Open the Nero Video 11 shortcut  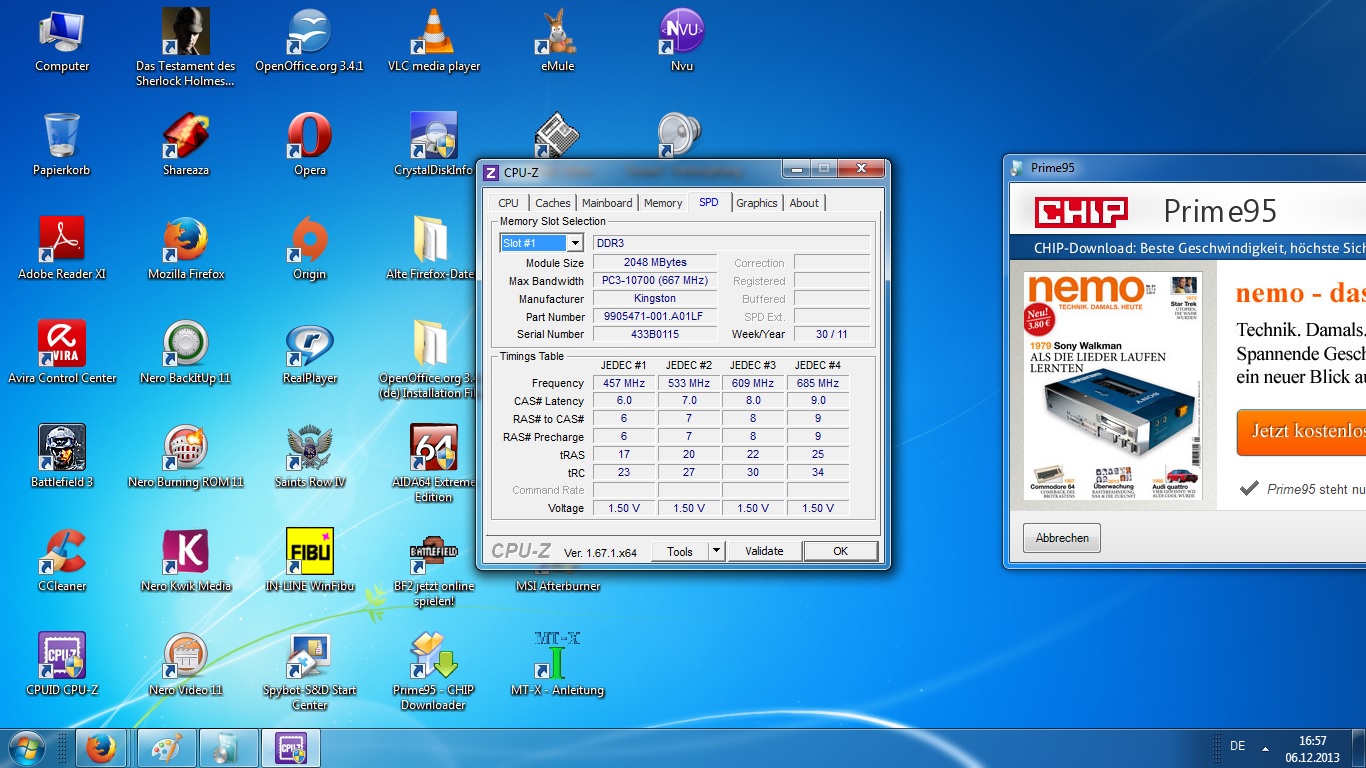(x=186, y=664)
